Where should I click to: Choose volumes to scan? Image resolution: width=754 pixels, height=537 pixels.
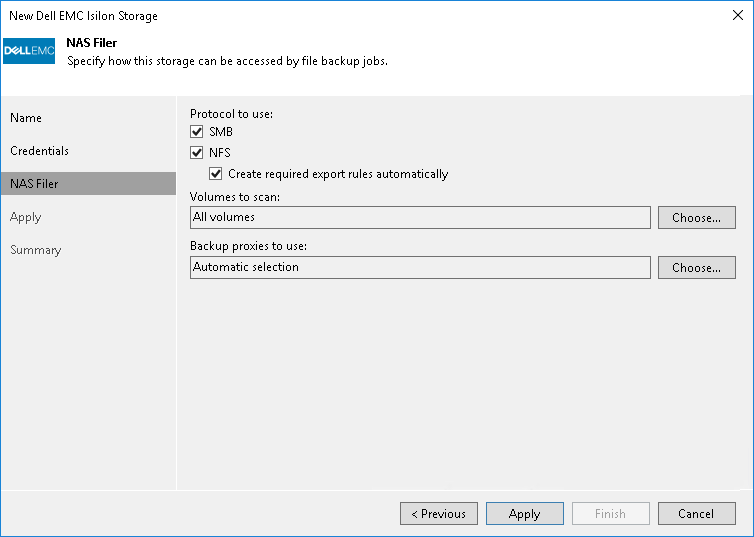click(696, 217)
